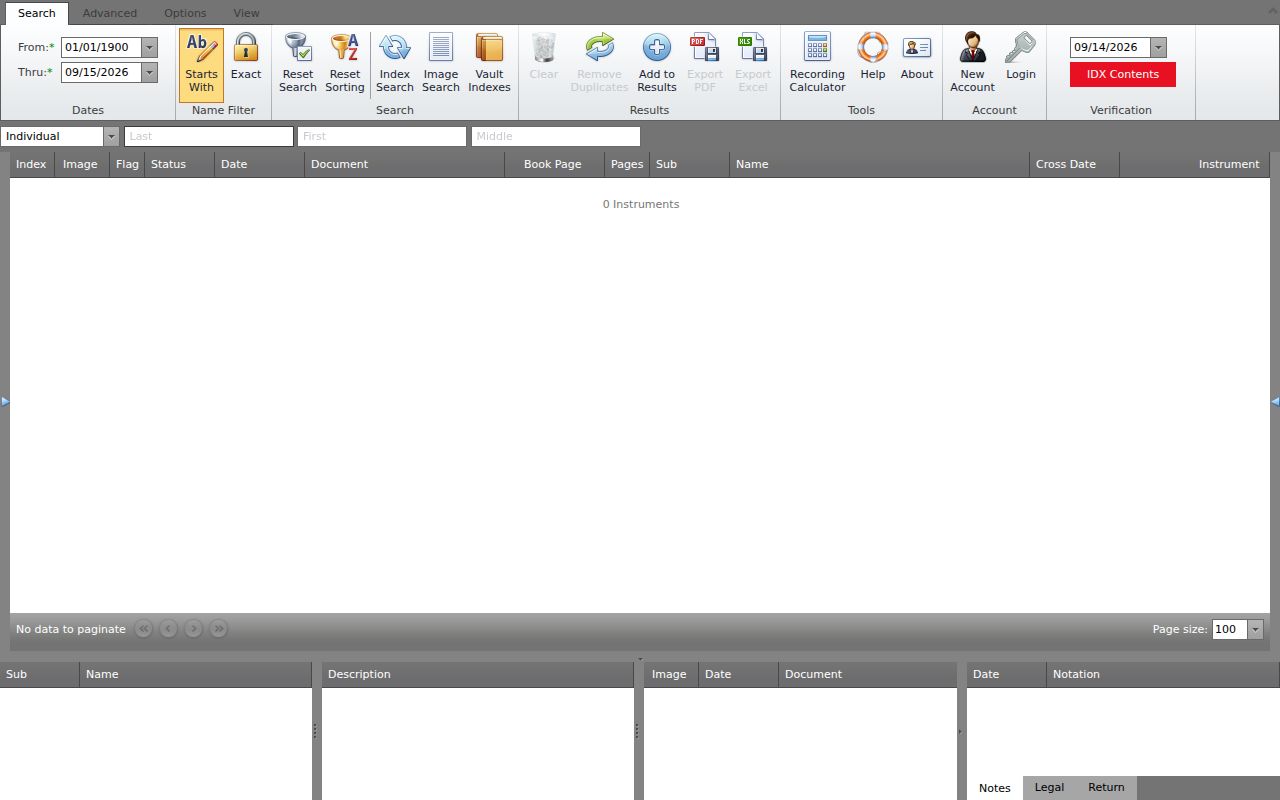Click the Login key icon
This screenshot has height=800, width=1280.
point(1021,47)
